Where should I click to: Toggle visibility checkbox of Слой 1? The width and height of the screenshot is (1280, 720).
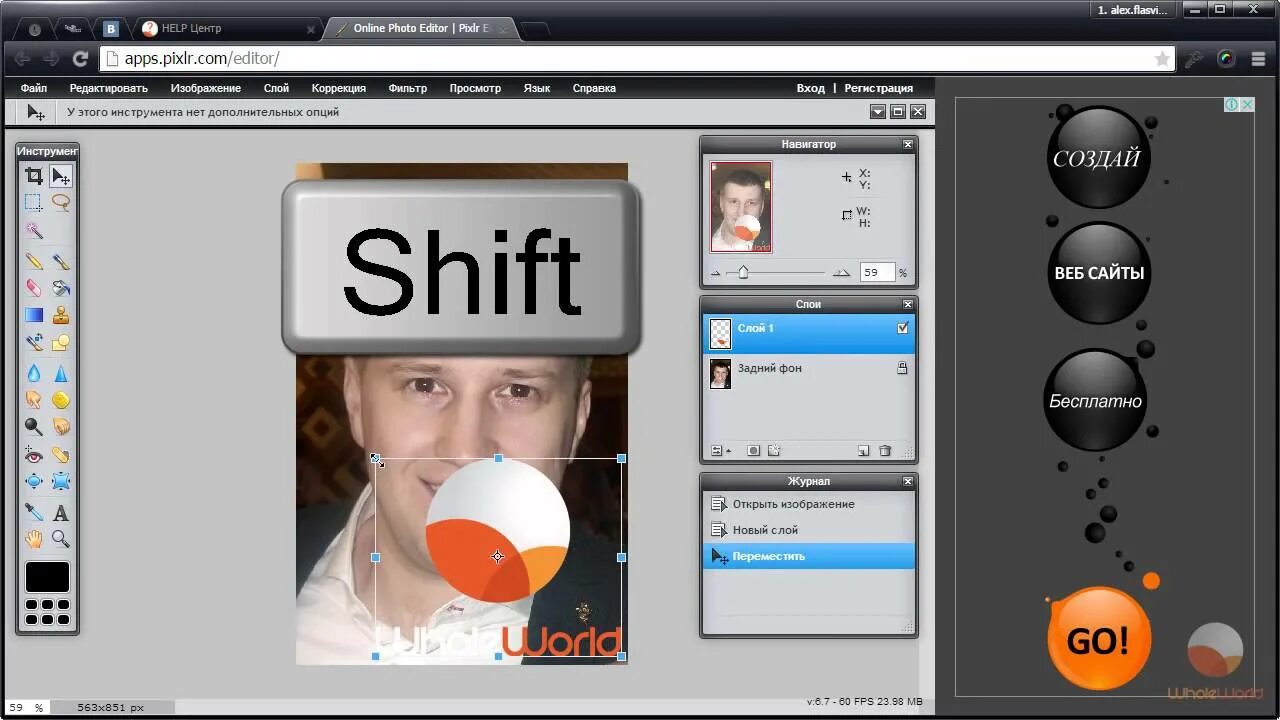click(903, 328)
